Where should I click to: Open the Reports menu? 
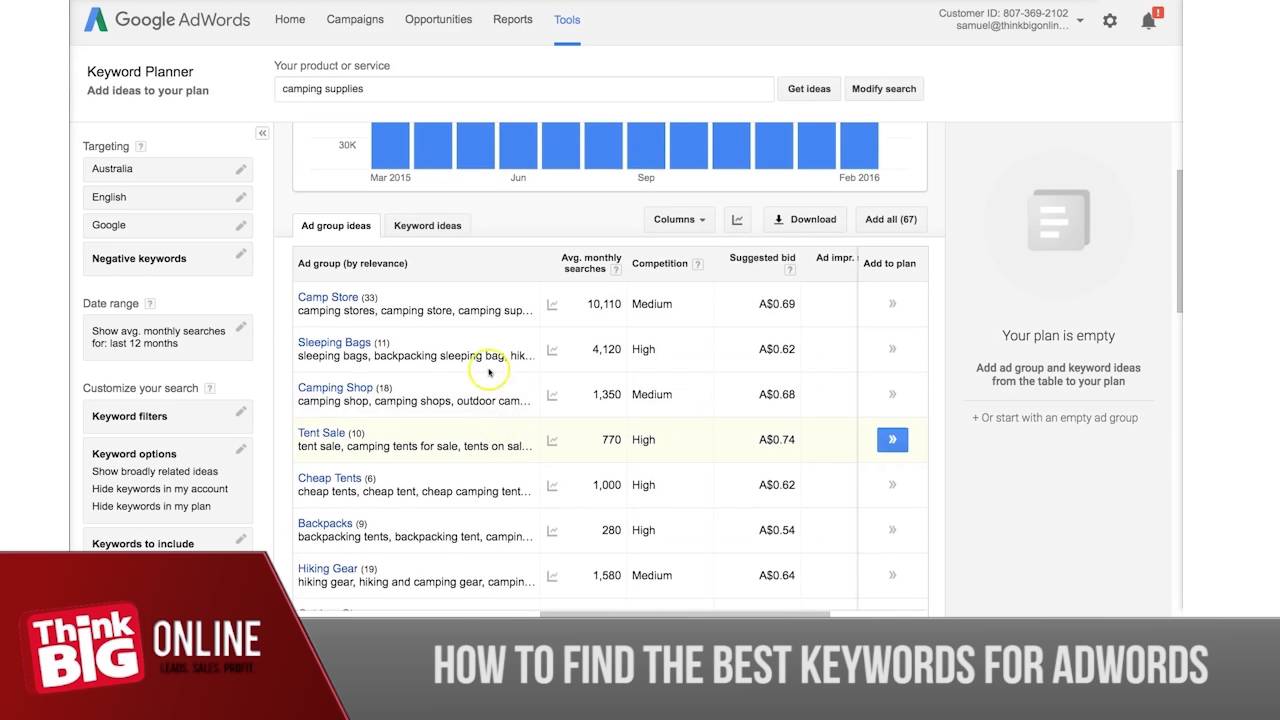(x=513, y=19)
